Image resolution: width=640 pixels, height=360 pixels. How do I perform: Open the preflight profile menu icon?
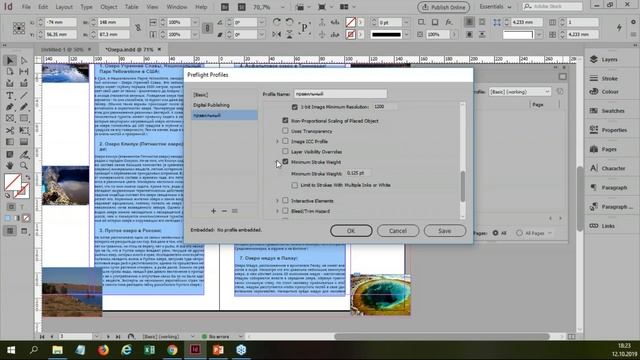235,211
